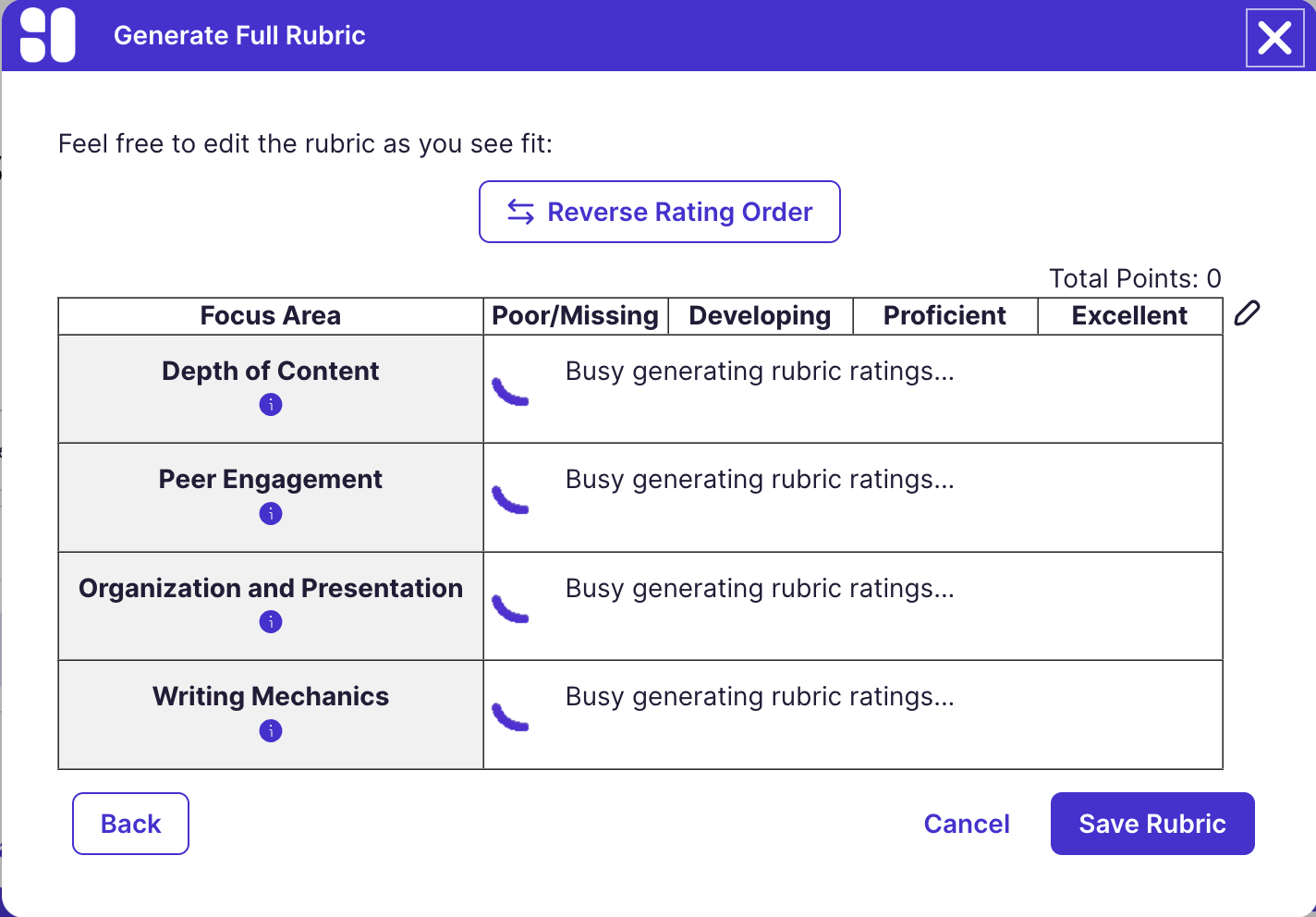
Task: Click the Back button
Action: pyautogui.click(x=130, y=824)
